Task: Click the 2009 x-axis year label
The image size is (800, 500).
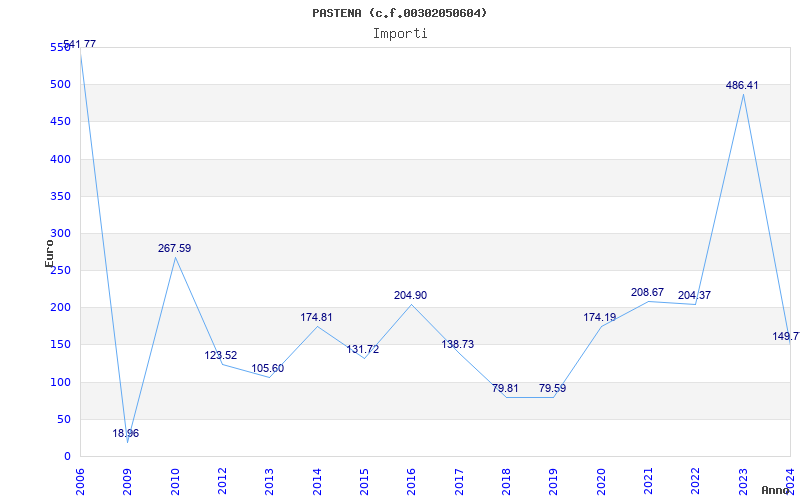Action: [x=128, y=482]
